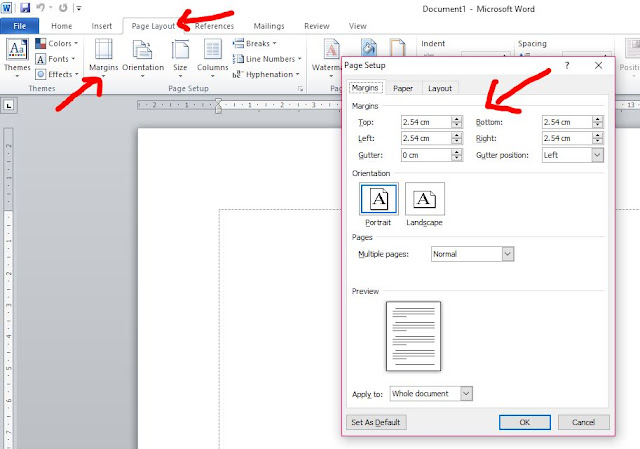The width and height of the screenshot is (640, 449).
Task: Adjust the Left margin spinner arrows
Action: [457, 138]
